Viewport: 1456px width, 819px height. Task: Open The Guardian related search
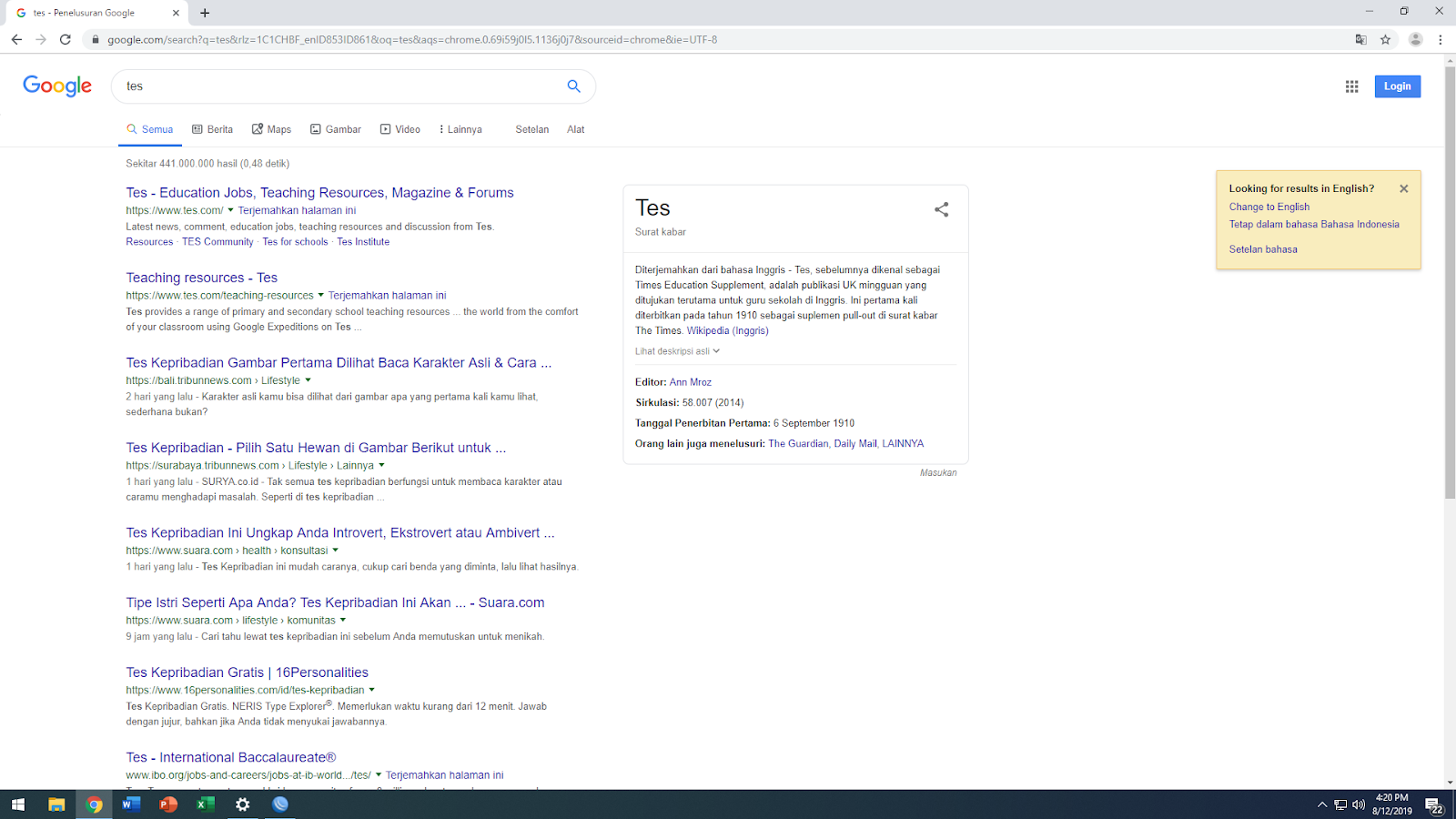pyautogui.click(x=798, y=444)
